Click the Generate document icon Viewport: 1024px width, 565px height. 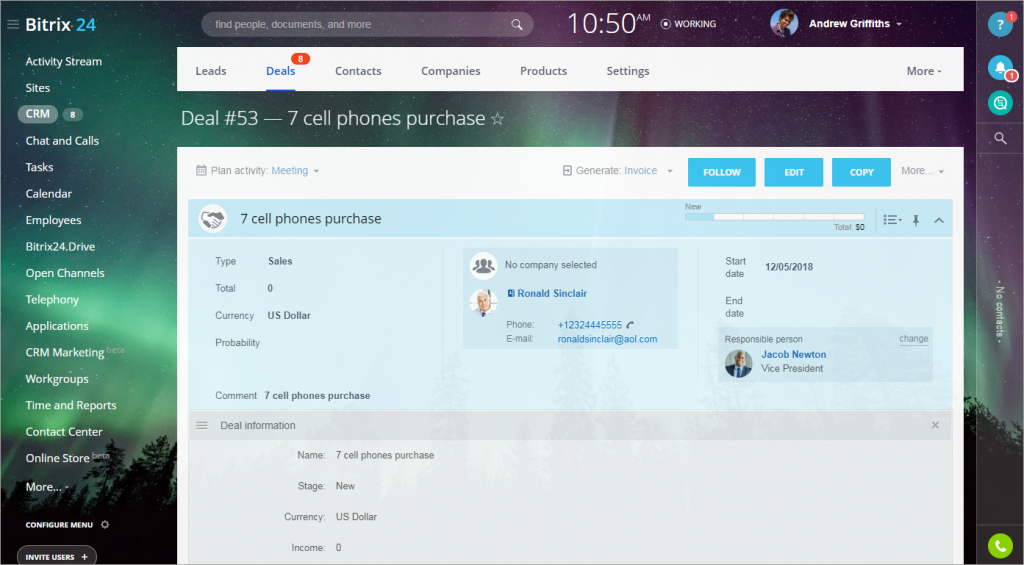567,170
